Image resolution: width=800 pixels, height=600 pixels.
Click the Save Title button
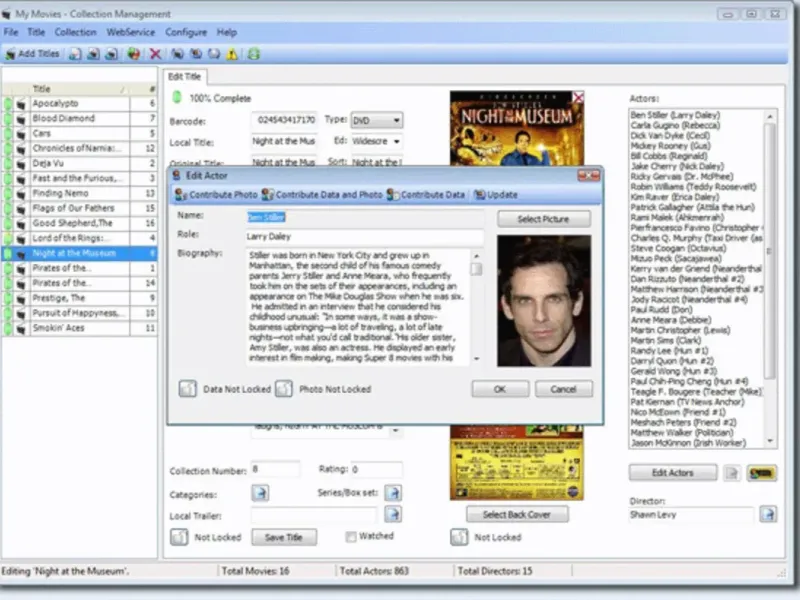point(284,537)
